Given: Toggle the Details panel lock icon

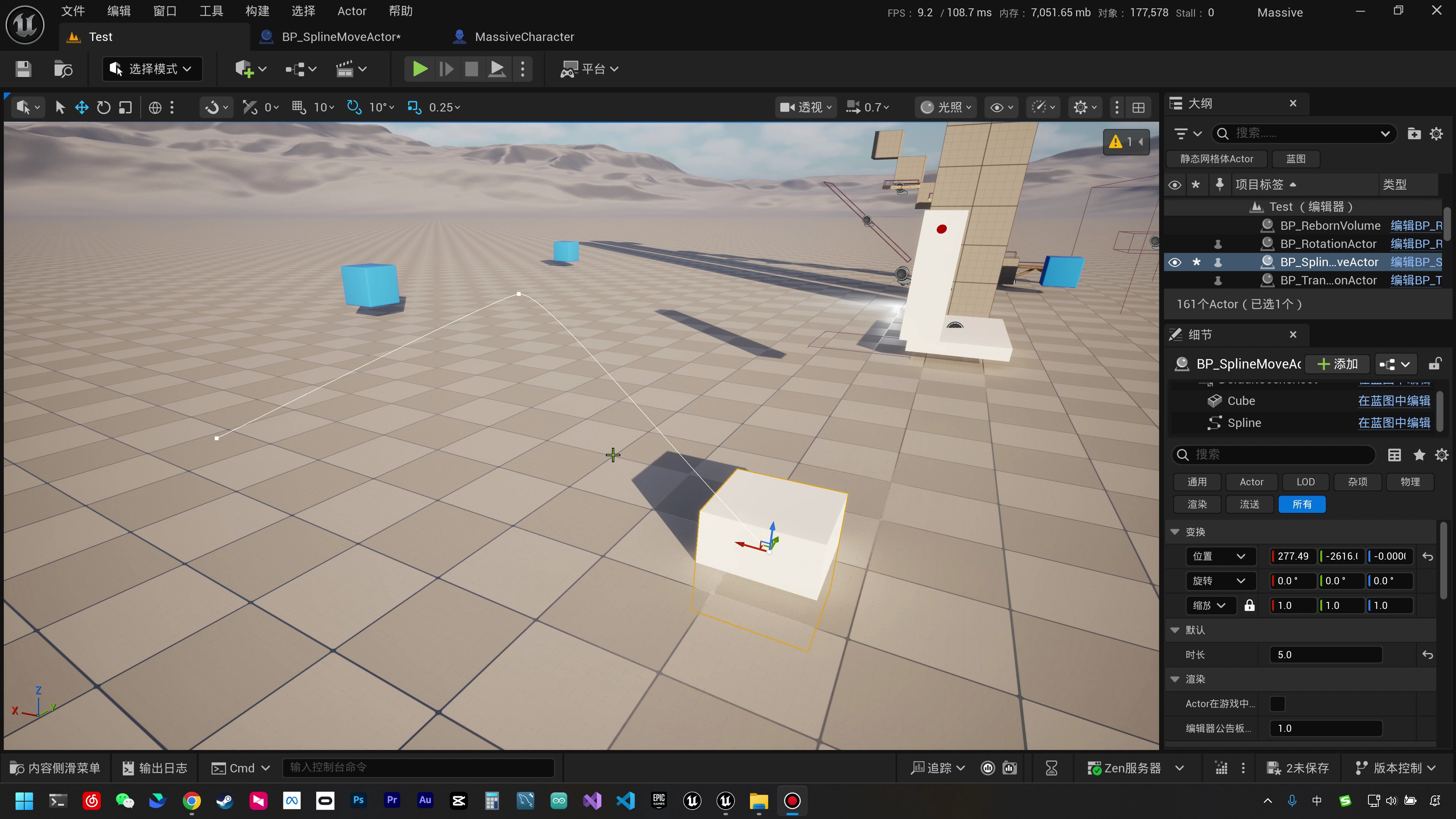Looking at the screenshot, I should coord(1434,364).
